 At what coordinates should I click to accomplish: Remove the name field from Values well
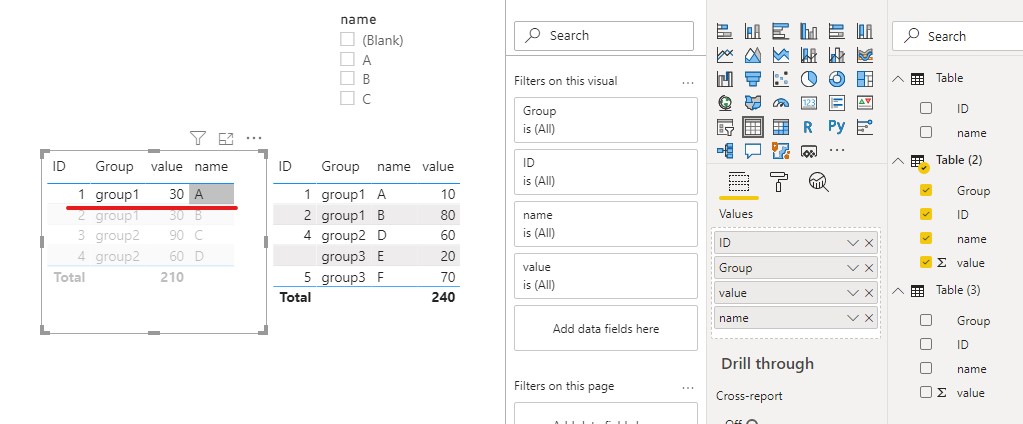pos(869,318)
